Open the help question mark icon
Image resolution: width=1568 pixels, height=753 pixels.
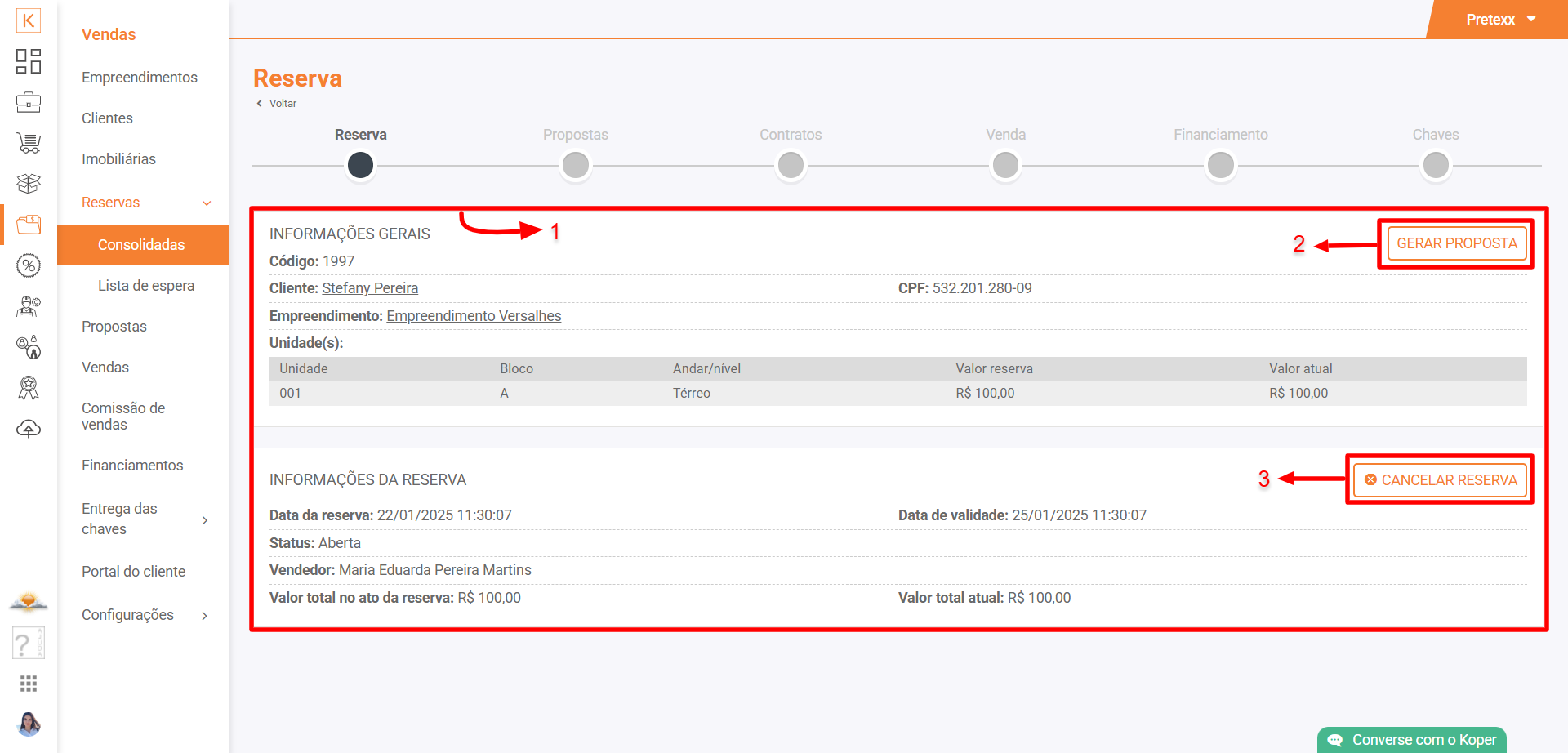click(x=28, y=644)
